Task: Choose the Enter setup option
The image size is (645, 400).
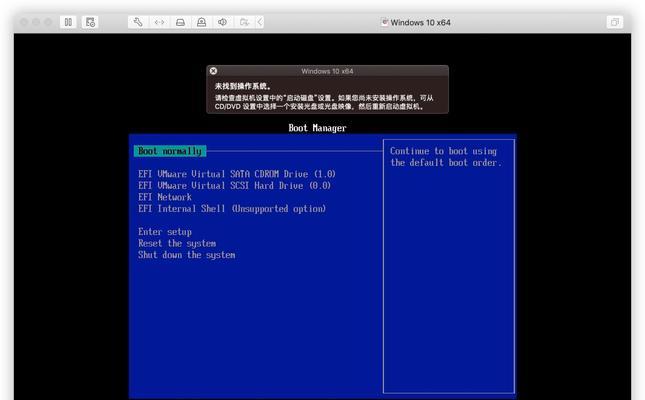Action: tap(165, 232)
